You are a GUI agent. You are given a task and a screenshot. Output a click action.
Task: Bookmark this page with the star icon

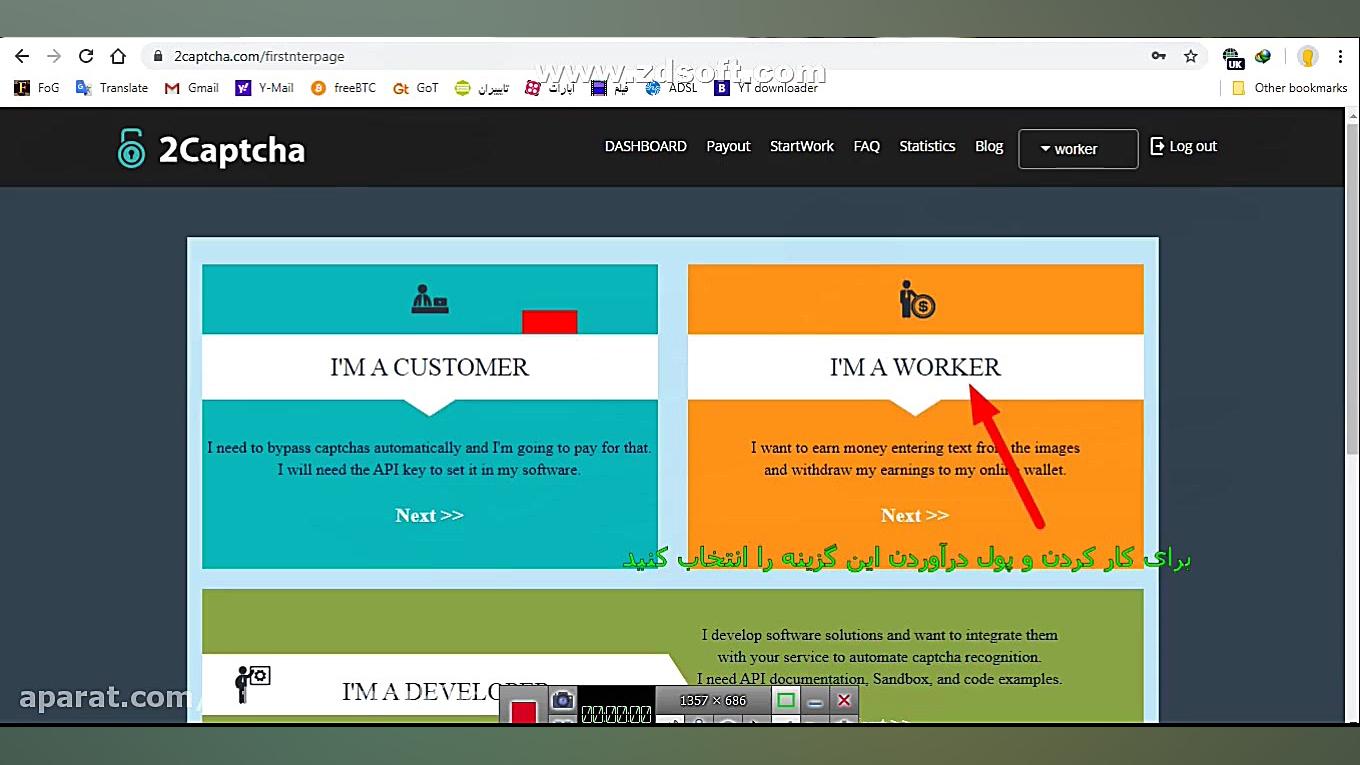tap(1190, 56)
